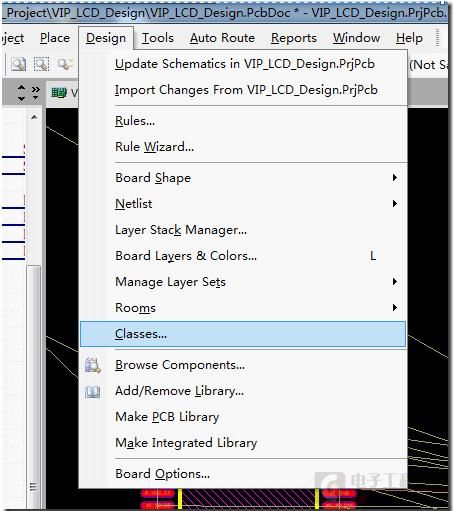
Task: Click the Browse Components binoculars icon
Action: (93, 365)
